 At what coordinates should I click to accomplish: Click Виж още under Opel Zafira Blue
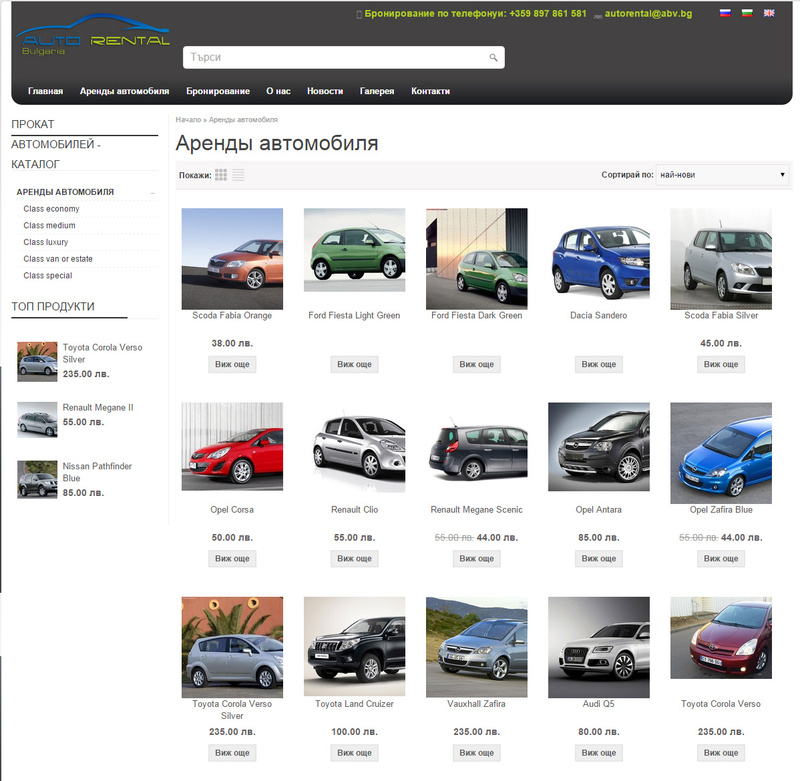click(721, 559)
